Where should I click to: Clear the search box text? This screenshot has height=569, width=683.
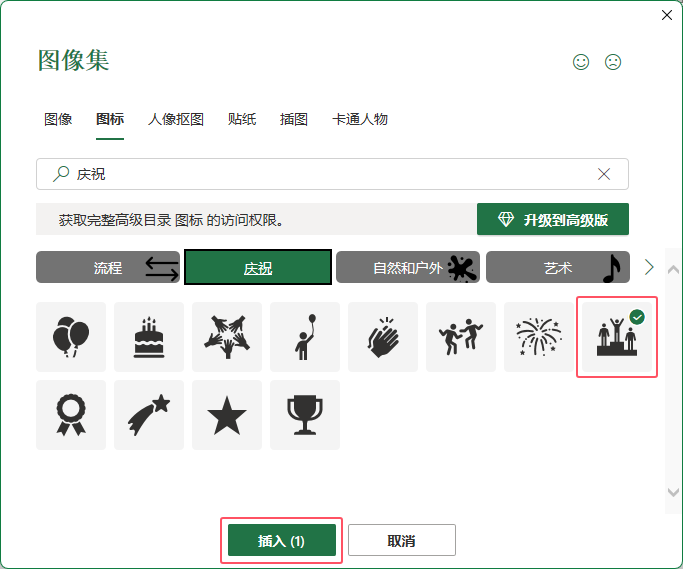tap(604, 174)
